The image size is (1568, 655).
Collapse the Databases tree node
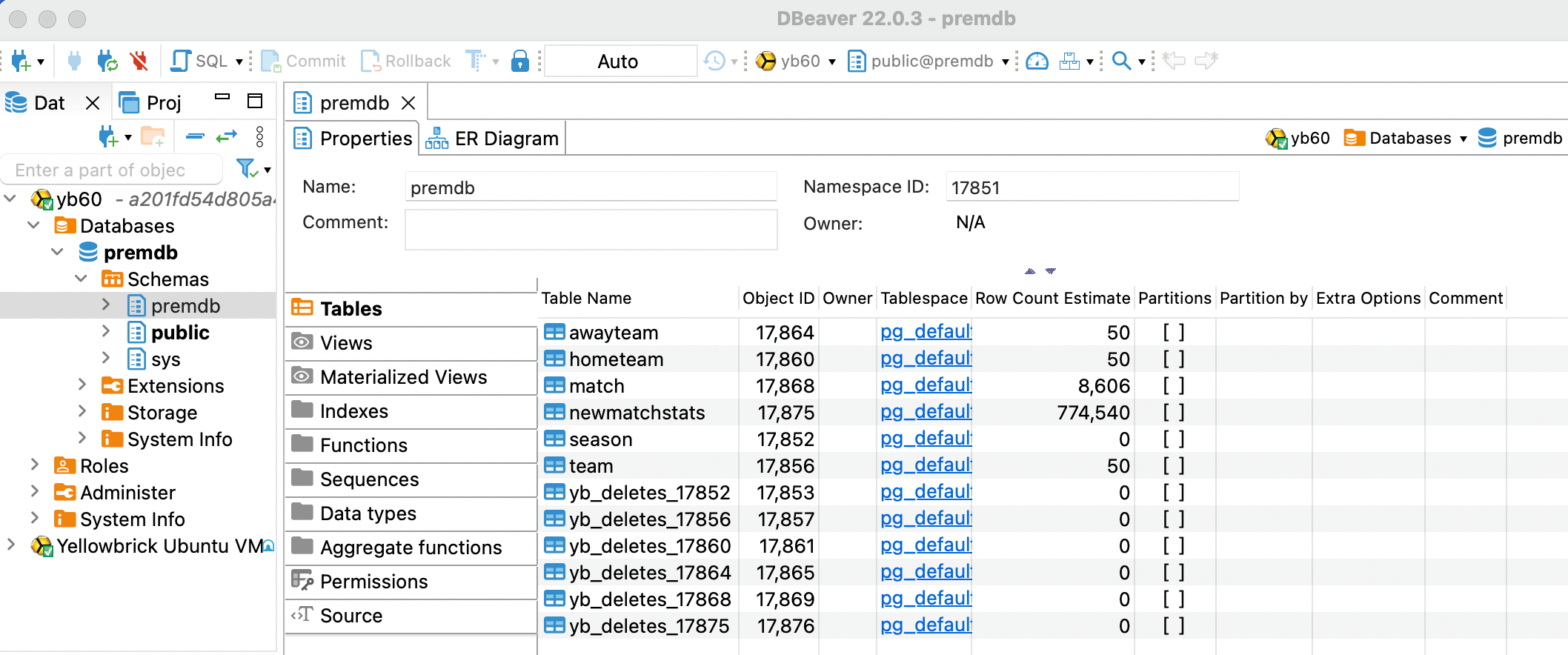(34, 226)
